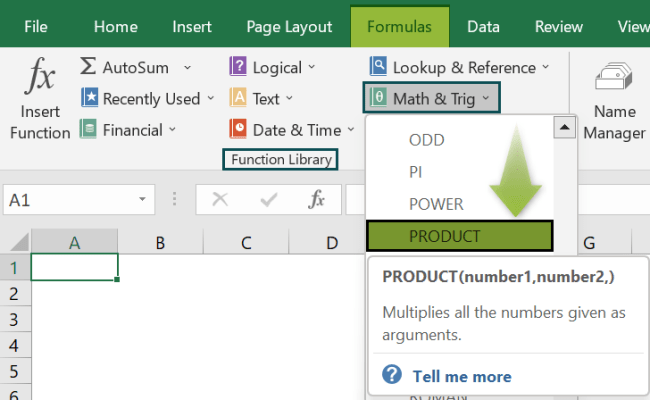The width and height of the screenshot is (650, 400).
Task: Click the Math & Trig theta icon
Action: pyautogui.click(x=378, y=98)
